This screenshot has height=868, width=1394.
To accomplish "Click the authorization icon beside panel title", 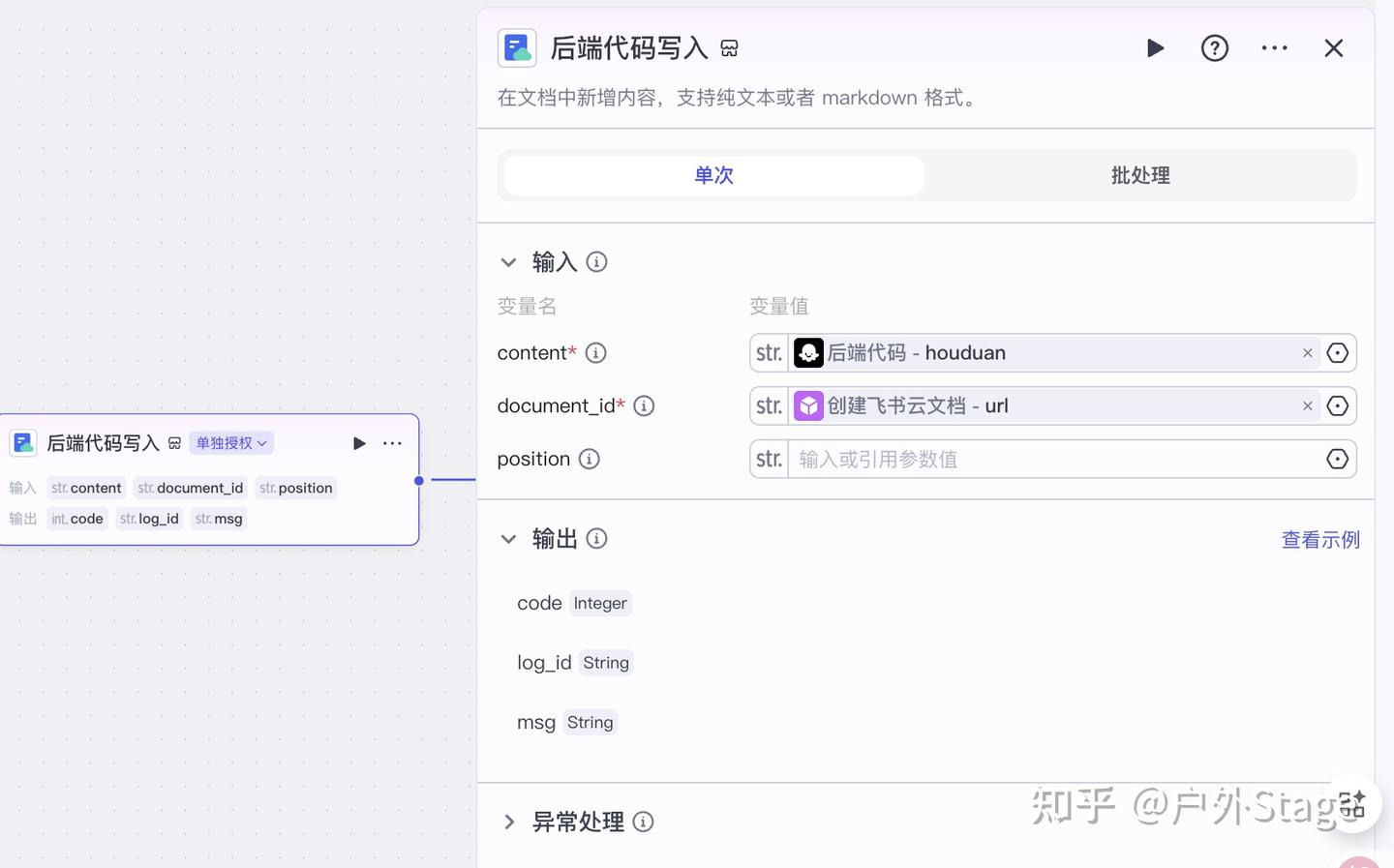I will (730, 48).
